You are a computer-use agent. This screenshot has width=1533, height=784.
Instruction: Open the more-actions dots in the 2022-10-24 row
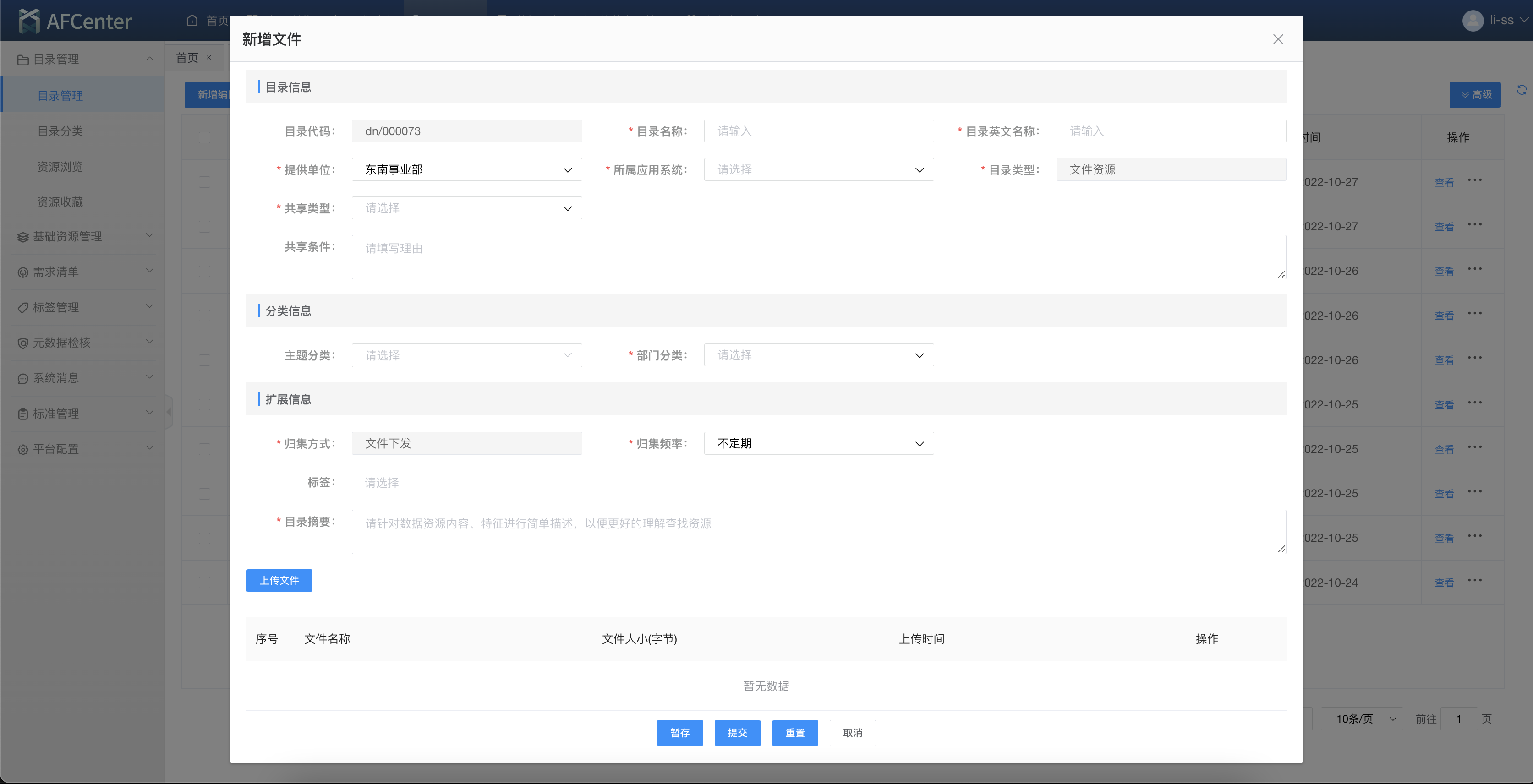coord(1475,580)
